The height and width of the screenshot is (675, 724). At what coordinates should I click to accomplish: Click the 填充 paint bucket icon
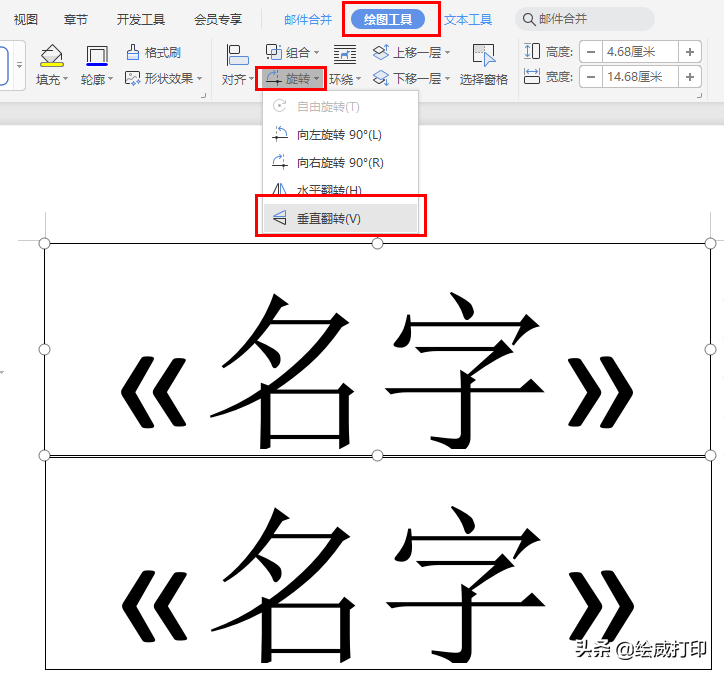coord(51,55)
